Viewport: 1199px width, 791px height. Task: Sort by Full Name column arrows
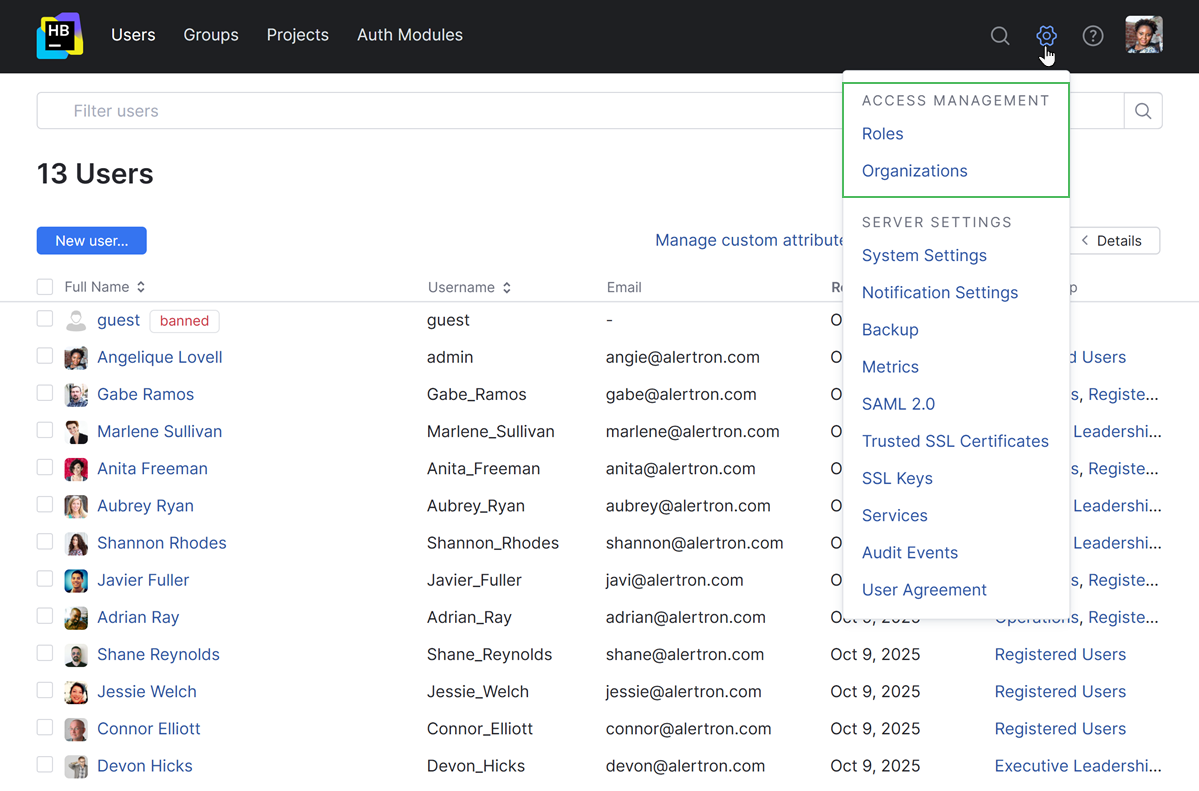pos(141,287)
